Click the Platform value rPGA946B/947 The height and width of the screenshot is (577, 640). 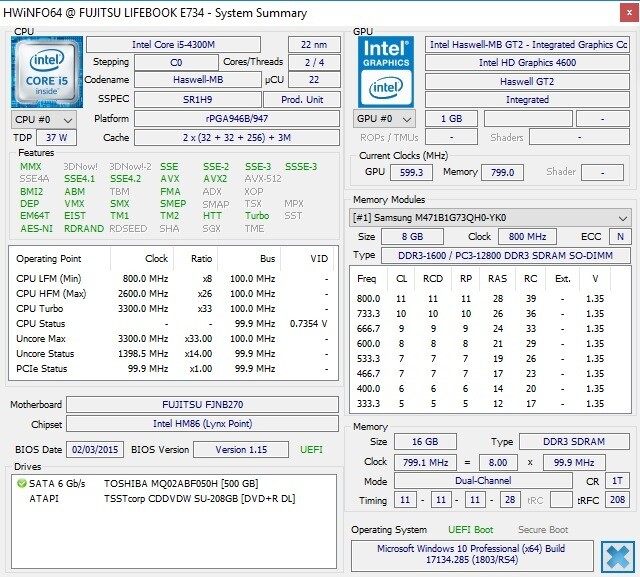pyautogui.click(x=237, y=118)
